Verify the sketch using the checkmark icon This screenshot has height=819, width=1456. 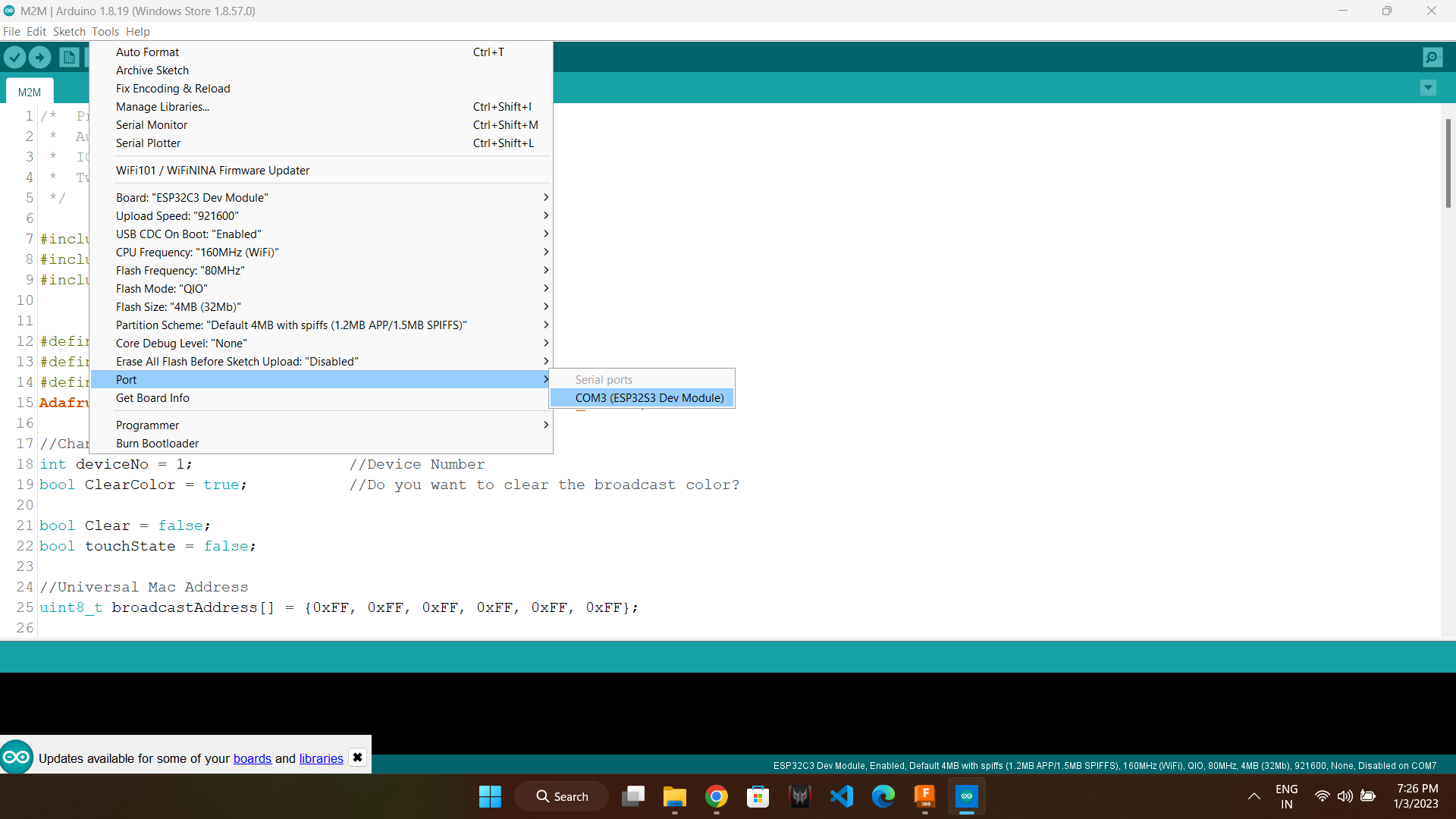click(14, 57)
